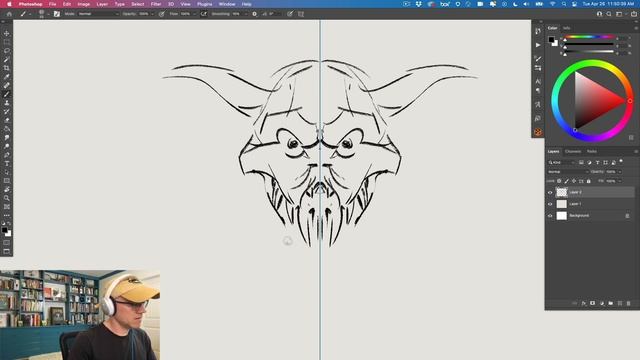Click the create new layer button

click(x=620, y=303)
